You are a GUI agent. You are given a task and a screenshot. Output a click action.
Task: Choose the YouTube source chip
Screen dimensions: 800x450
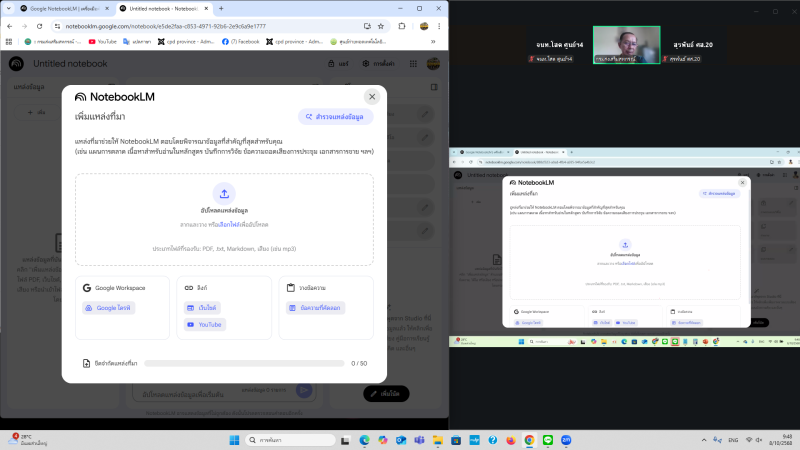coord(205,325)
